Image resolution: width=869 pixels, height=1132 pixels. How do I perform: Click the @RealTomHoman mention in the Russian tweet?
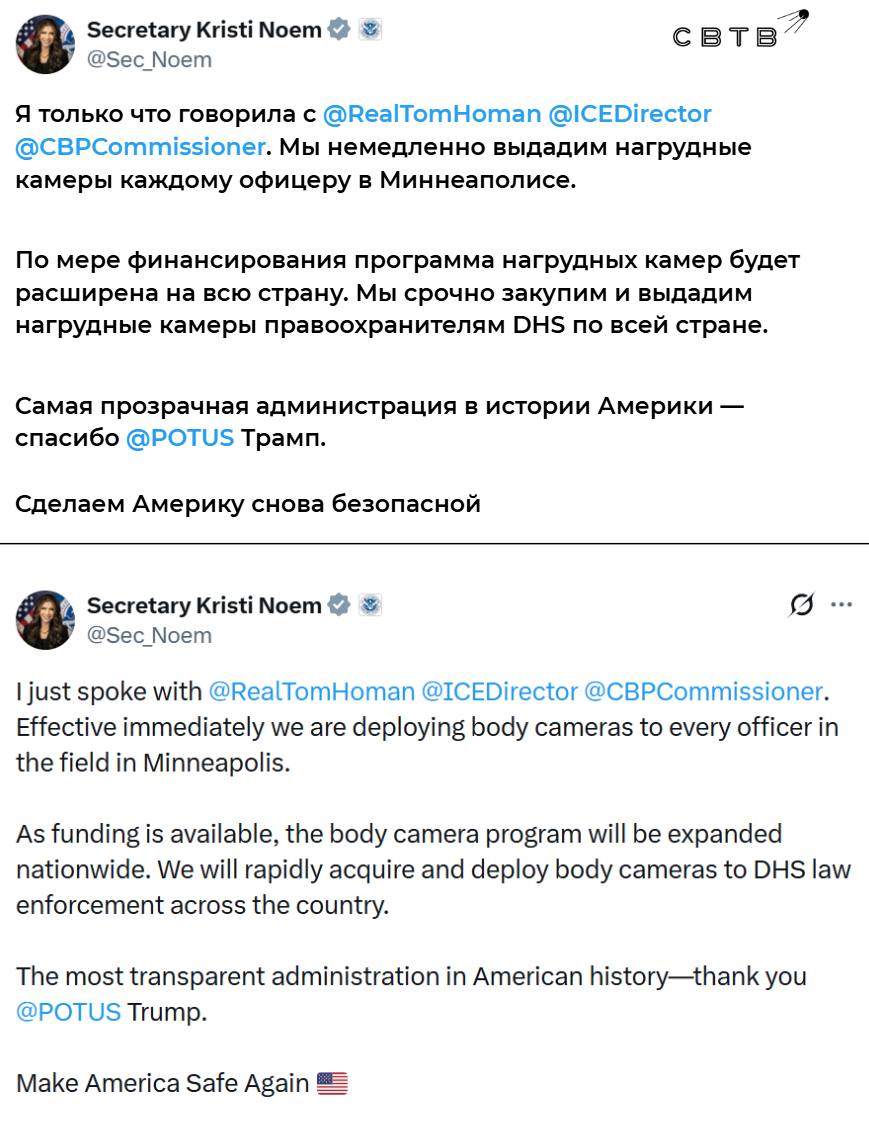click(432, 114)
